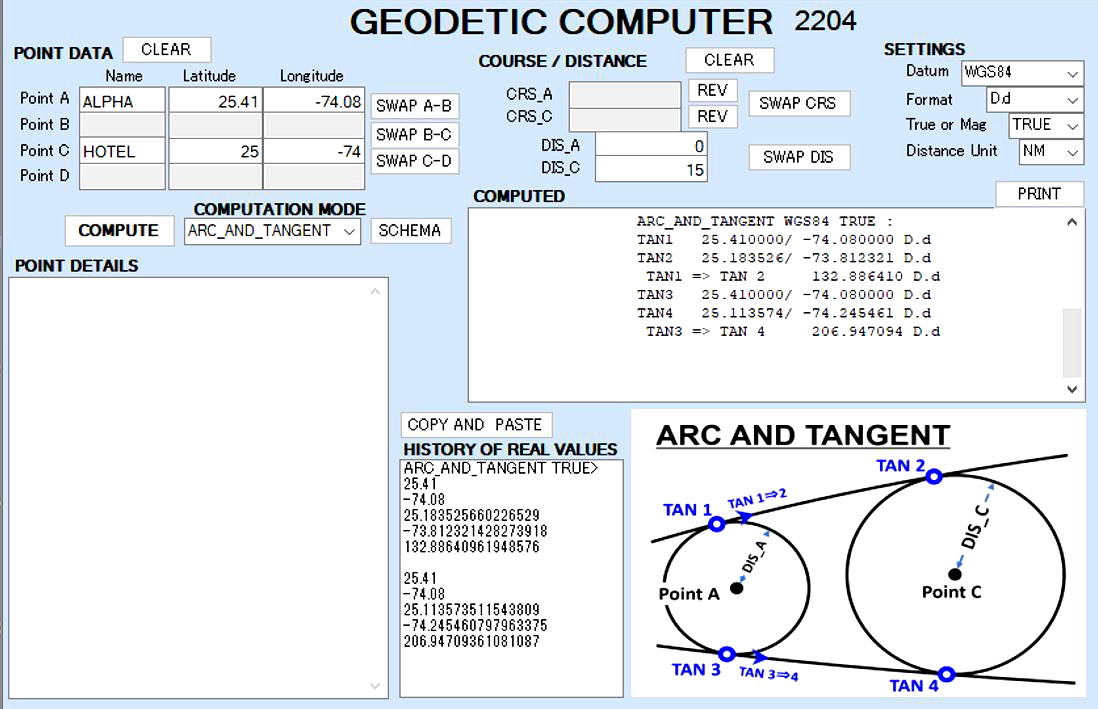Click the TAN2 coordinates line in COMPUTED

click(784, 258)
